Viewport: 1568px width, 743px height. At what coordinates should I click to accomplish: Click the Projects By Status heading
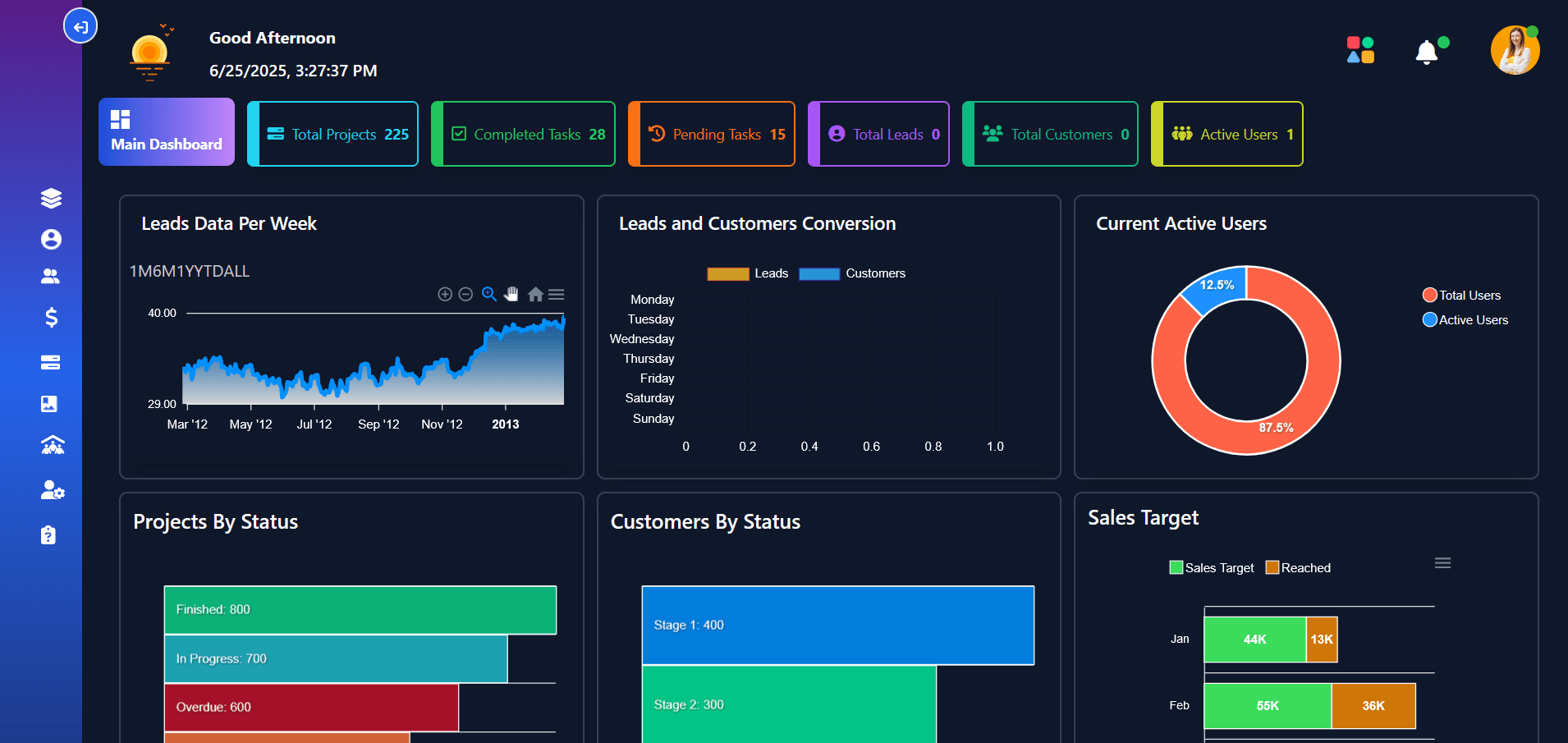tap(216, 522)
